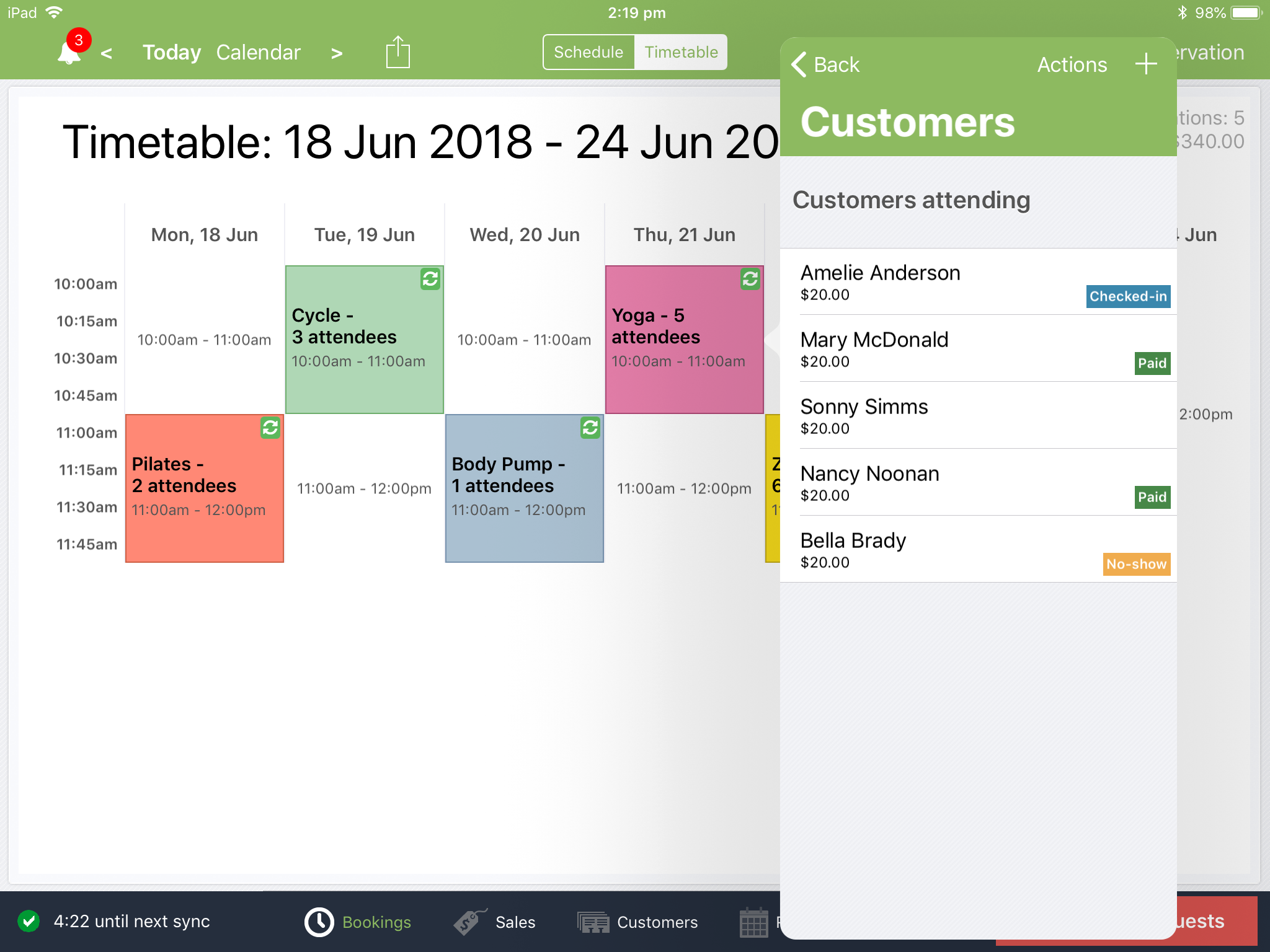The width and height of the screenshot is (1270, 952).
Task: Select Sonny Simms in attendee list
Action: [979, 415]
